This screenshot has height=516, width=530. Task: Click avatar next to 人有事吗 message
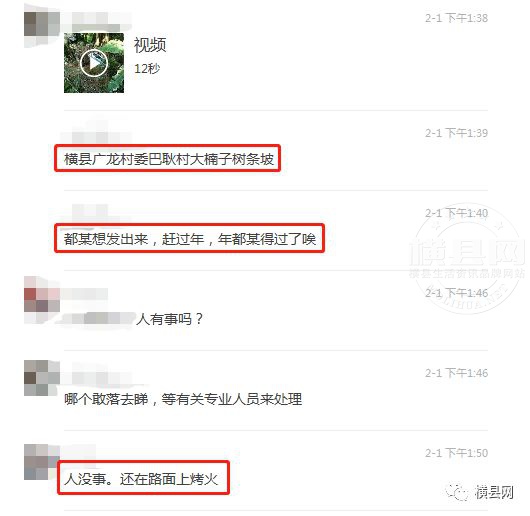[x=42, y=300]
